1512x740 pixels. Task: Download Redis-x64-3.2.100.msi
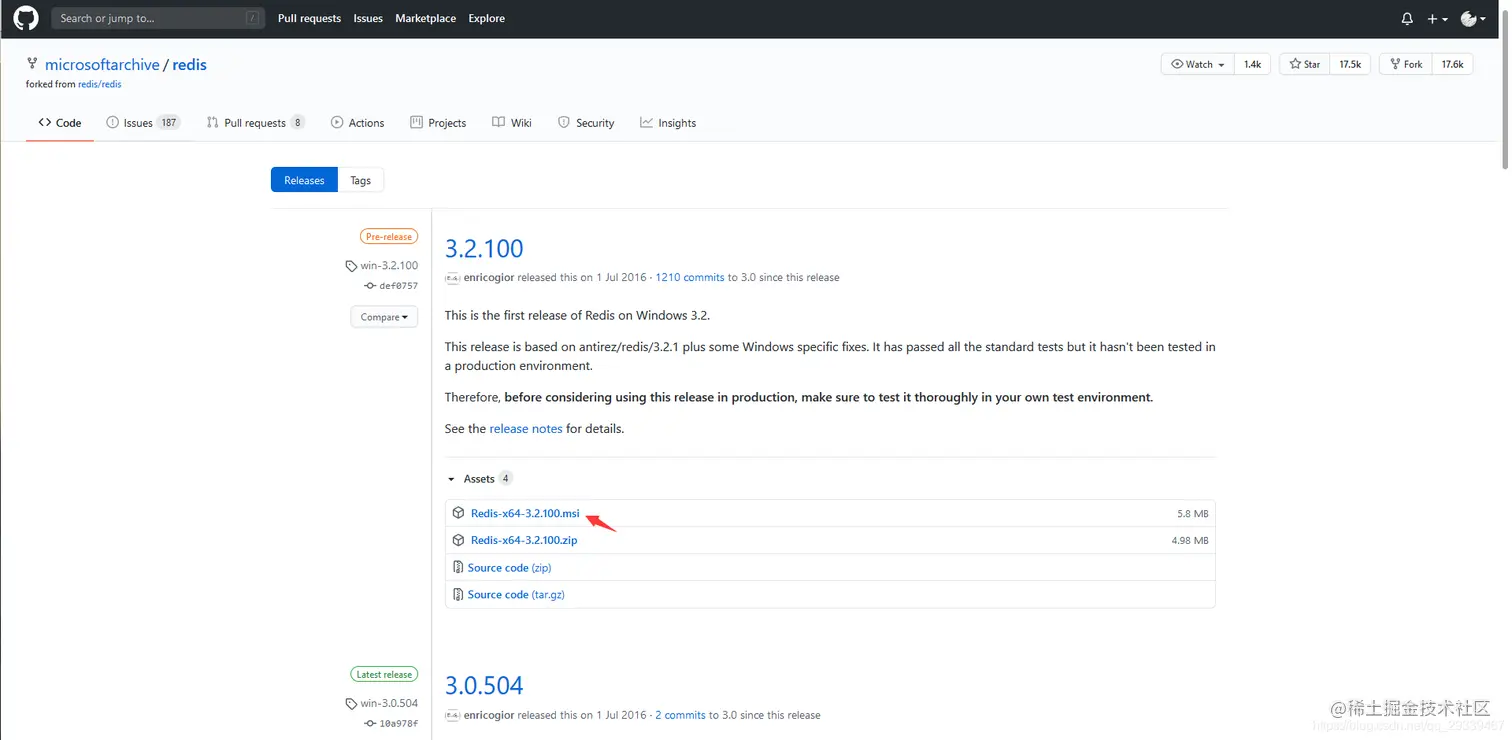pyautogui.click(x=525, y=513)
